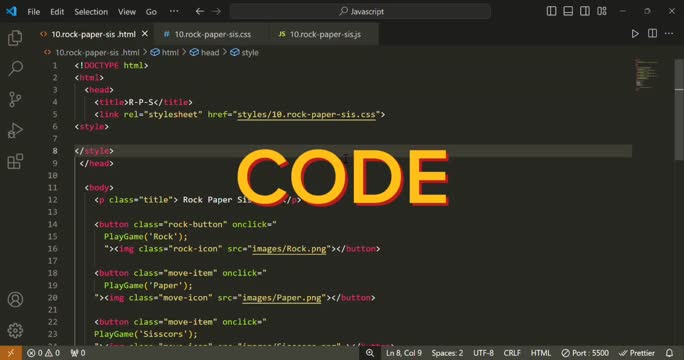Image resolution: width=684 pixels, height=360 pixels.
Task: Run the file with the play icon
Action: [635, 34]
